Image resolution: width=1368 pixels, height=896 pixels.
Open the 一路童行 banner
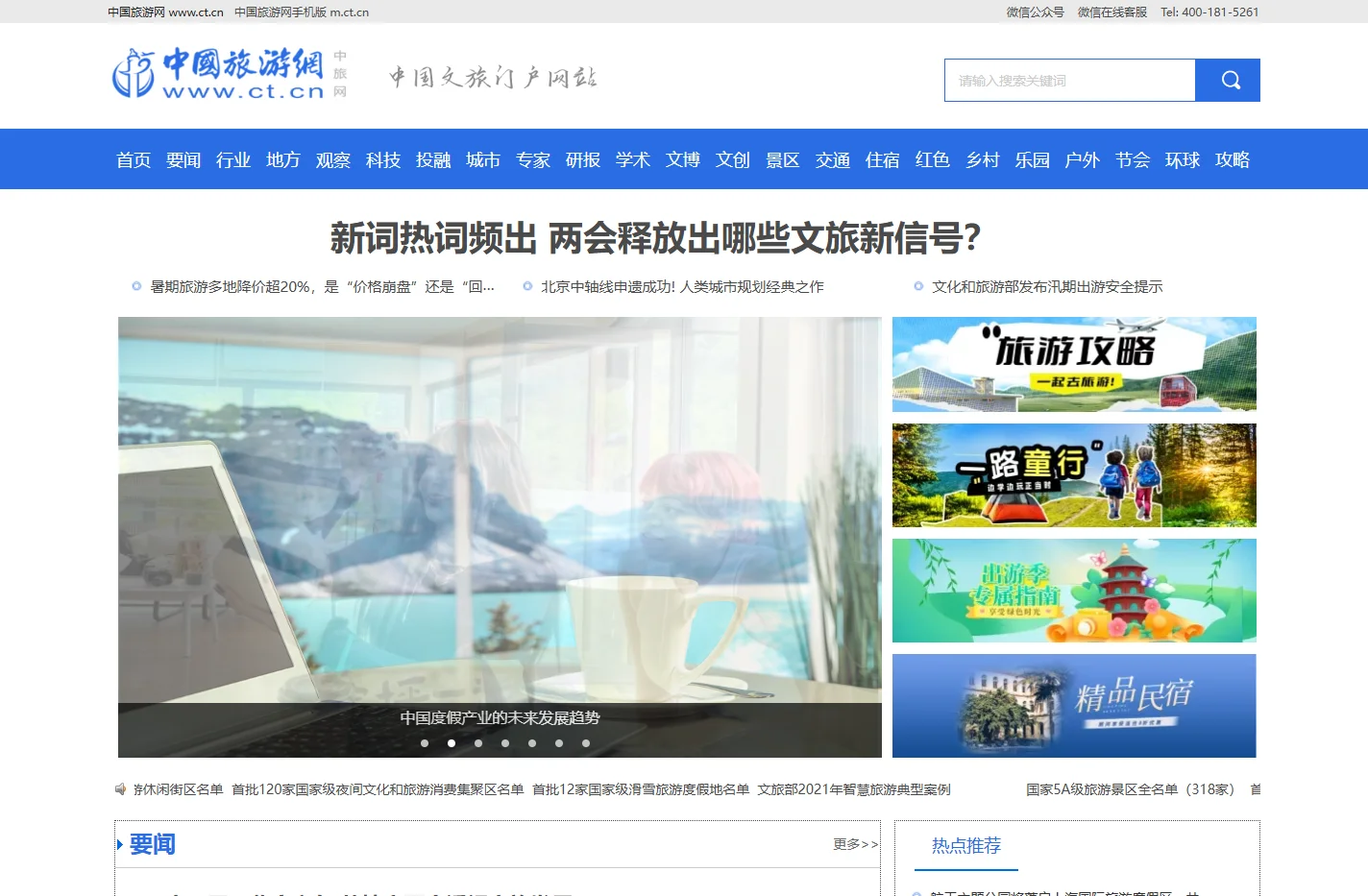[1074, 475]
